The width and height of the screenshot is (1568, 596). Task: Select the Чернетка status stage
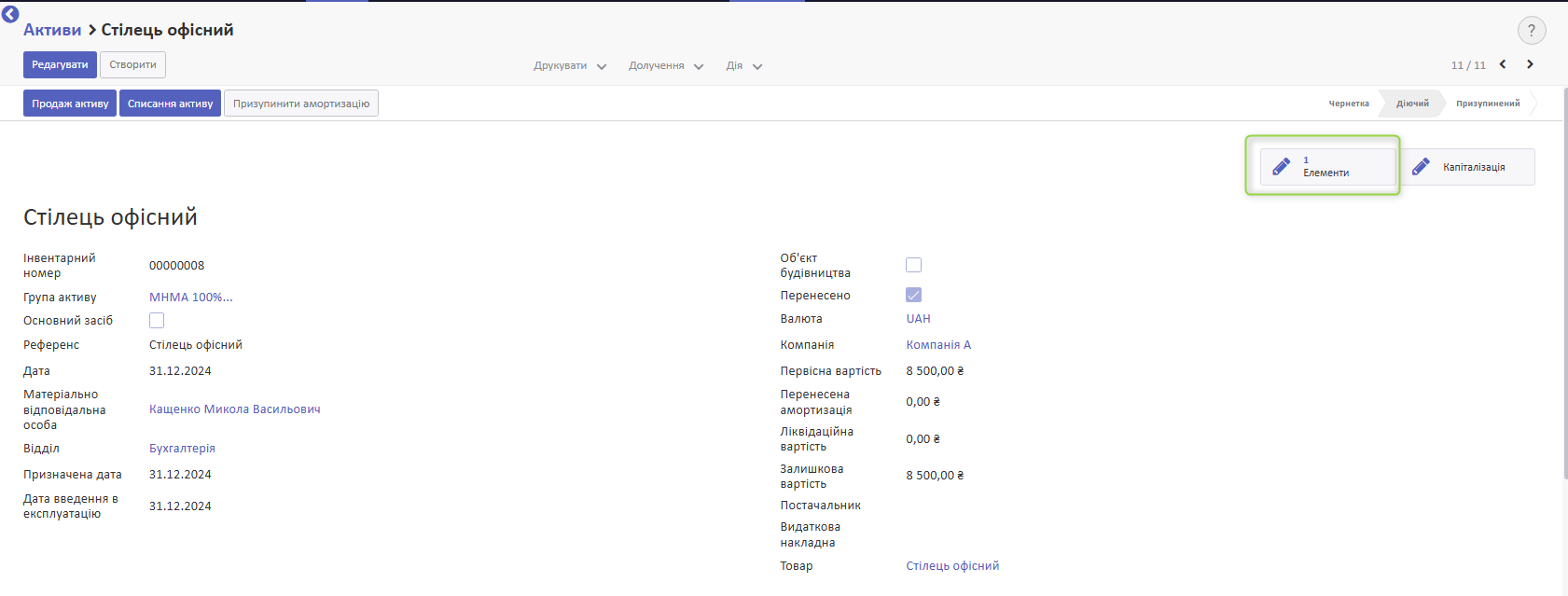1349,104
